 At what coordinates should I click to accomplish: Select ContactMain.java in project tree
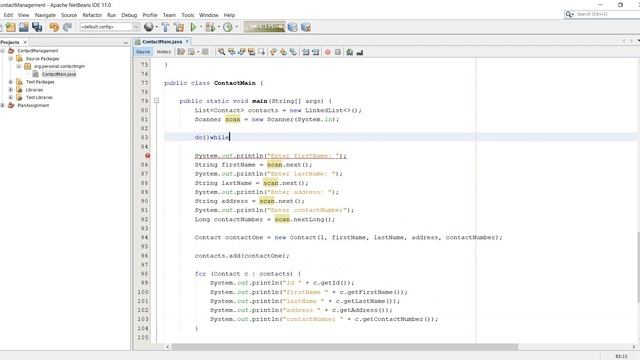(59, 74)
